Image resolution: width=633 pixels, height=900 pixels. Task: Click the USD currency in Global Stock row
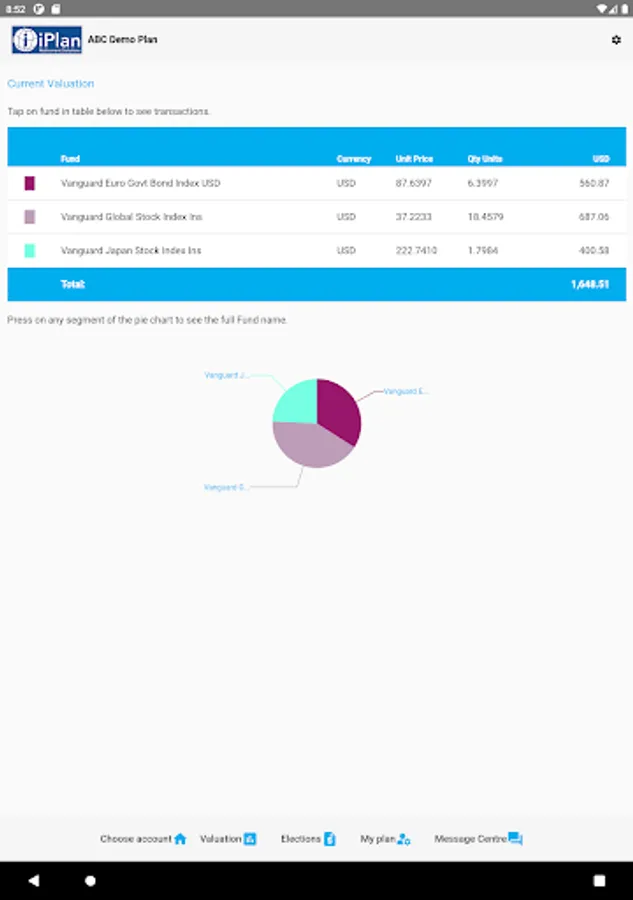346,216
